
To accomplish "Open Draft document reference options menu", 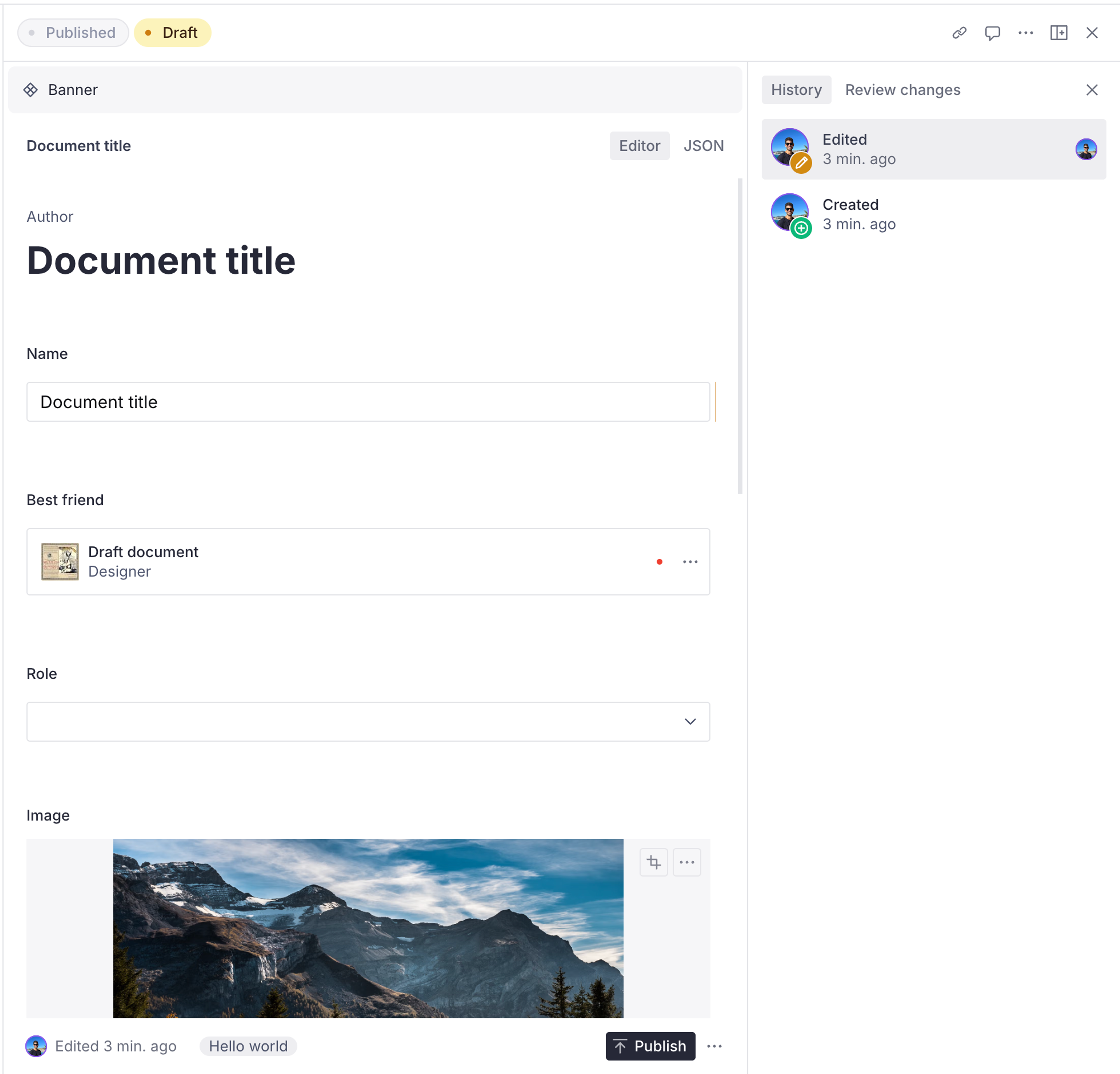I will point(690,562).
